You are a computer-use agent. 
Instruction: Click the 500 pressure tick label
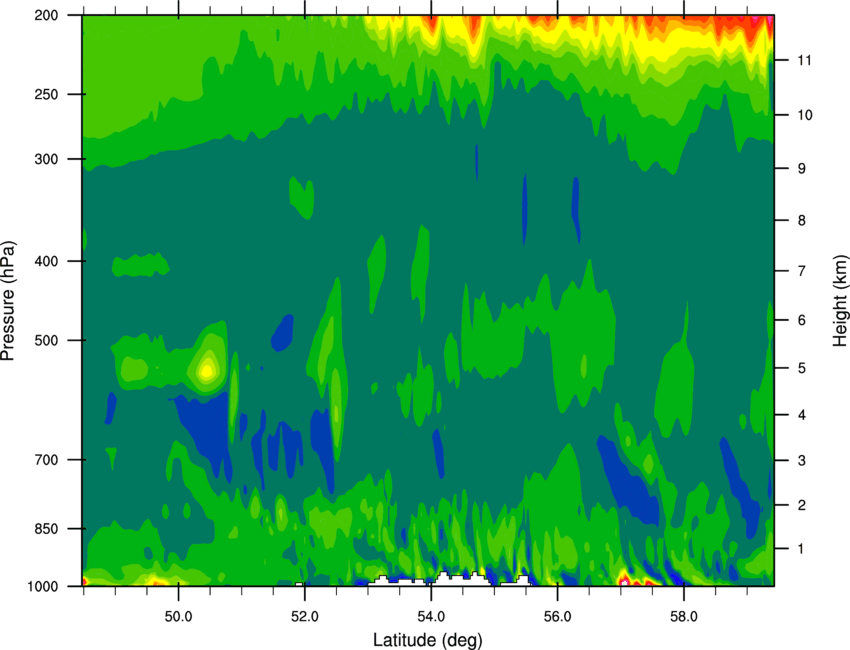[x=46, y=340]
